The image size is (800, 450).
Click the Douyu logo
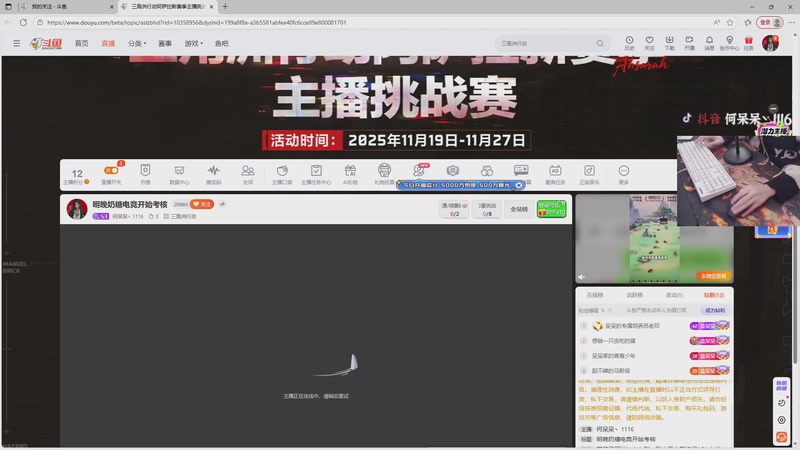click(46, 43)
